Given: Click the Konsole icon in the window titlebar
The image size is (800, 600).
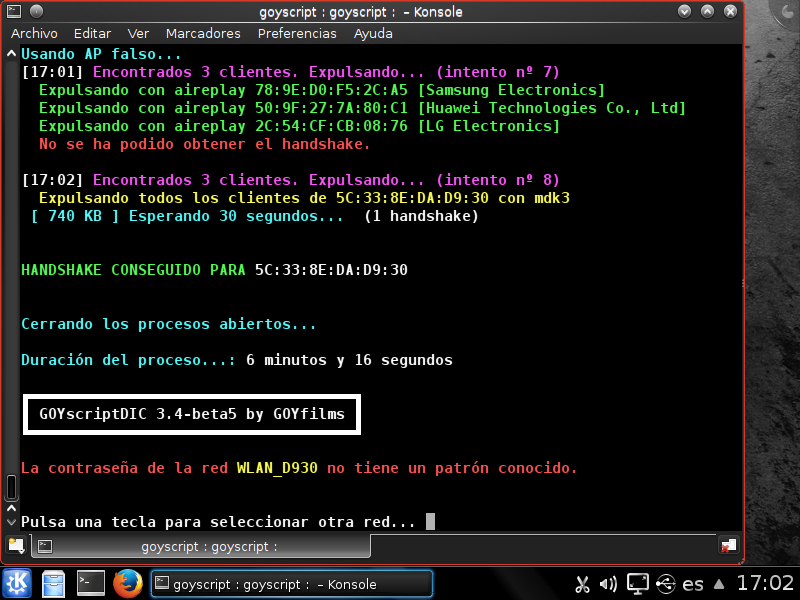Looking at the screenshot, I should click(14, 11).
